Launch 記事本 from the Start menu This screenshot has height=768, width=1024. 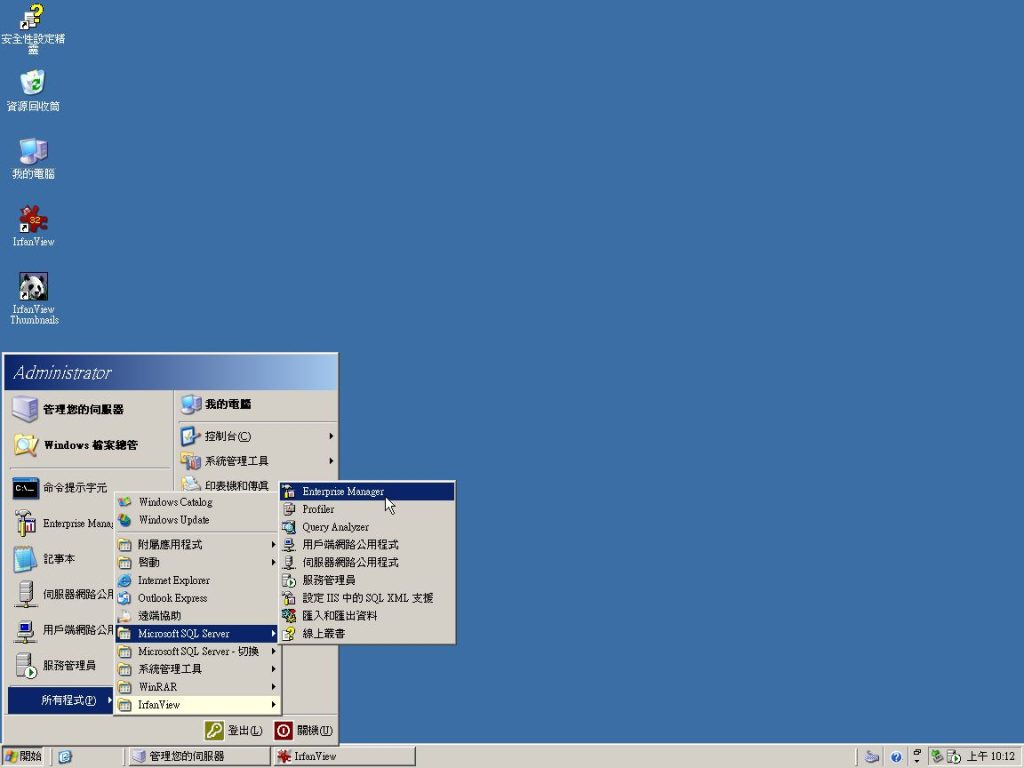[x=58, y=559]
